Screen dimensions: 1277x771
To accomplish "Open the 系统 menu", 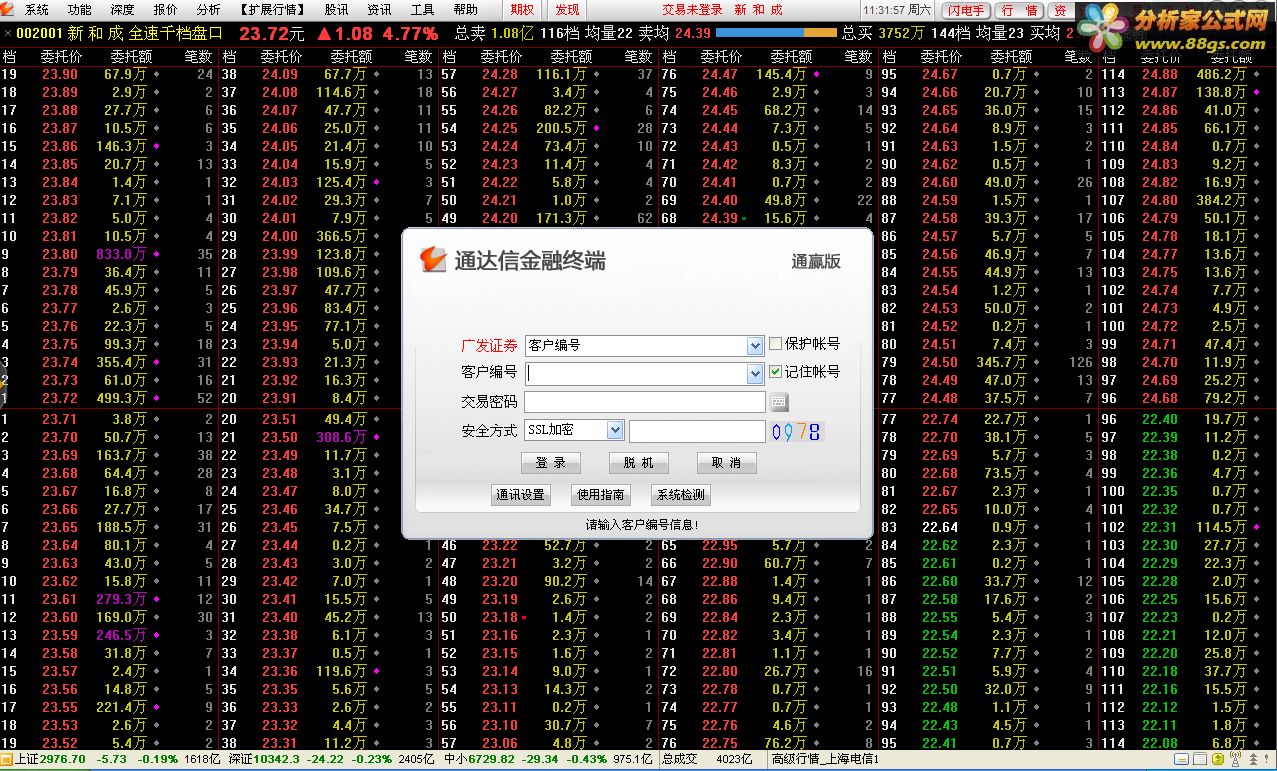I will click(x=37, y=10).
